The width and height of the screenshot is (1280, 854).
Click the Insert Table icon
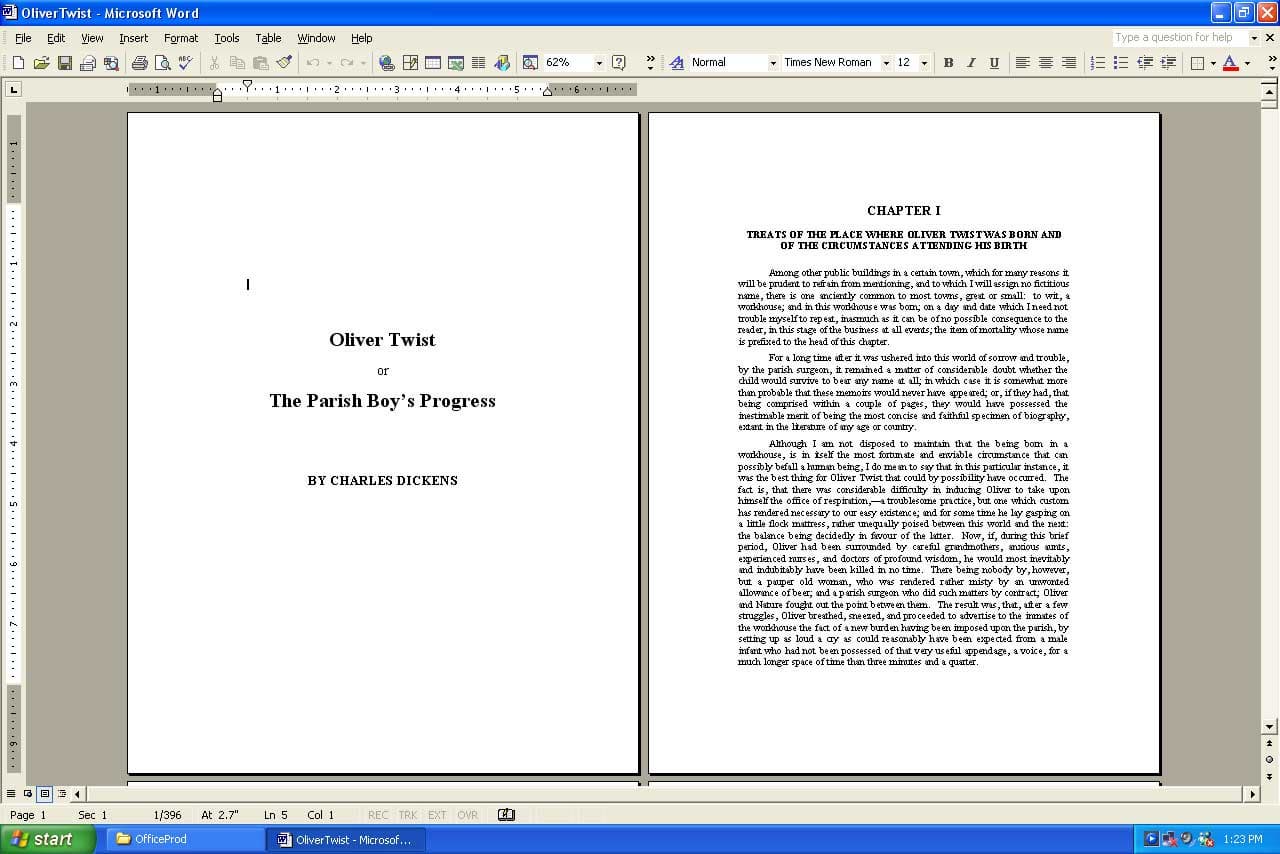(x=433, y=63)
